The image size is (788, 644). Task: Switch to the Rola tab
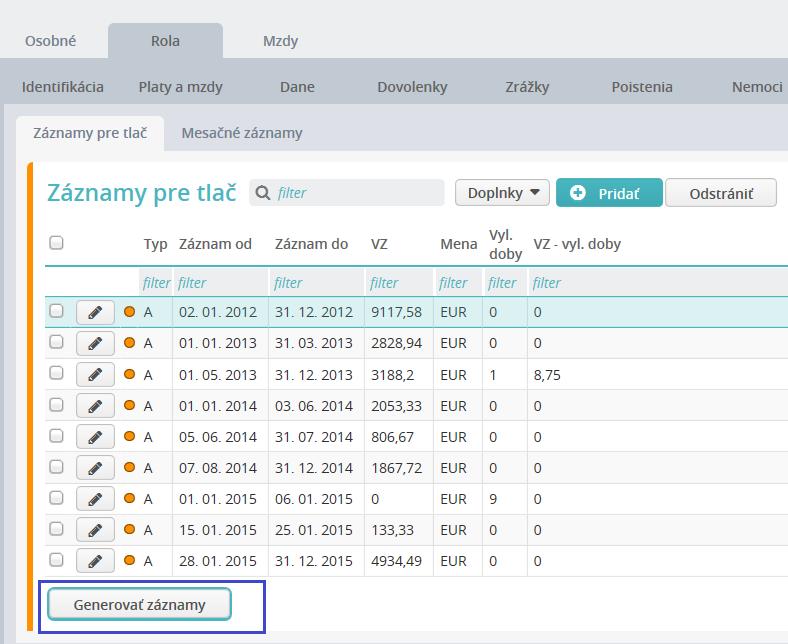point(165,41)
